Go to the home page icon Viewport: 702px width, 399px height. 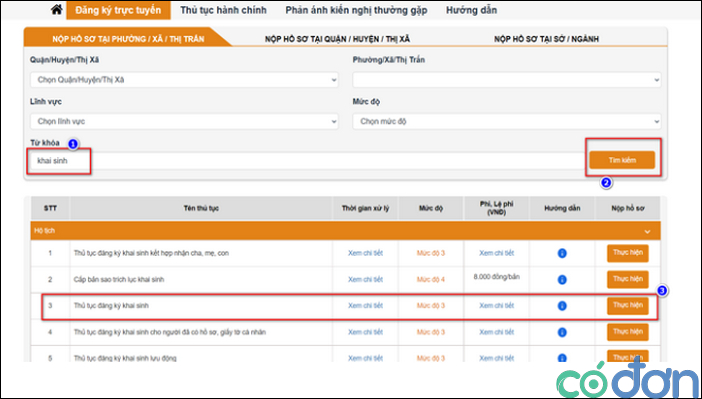[x=56, y=9]
